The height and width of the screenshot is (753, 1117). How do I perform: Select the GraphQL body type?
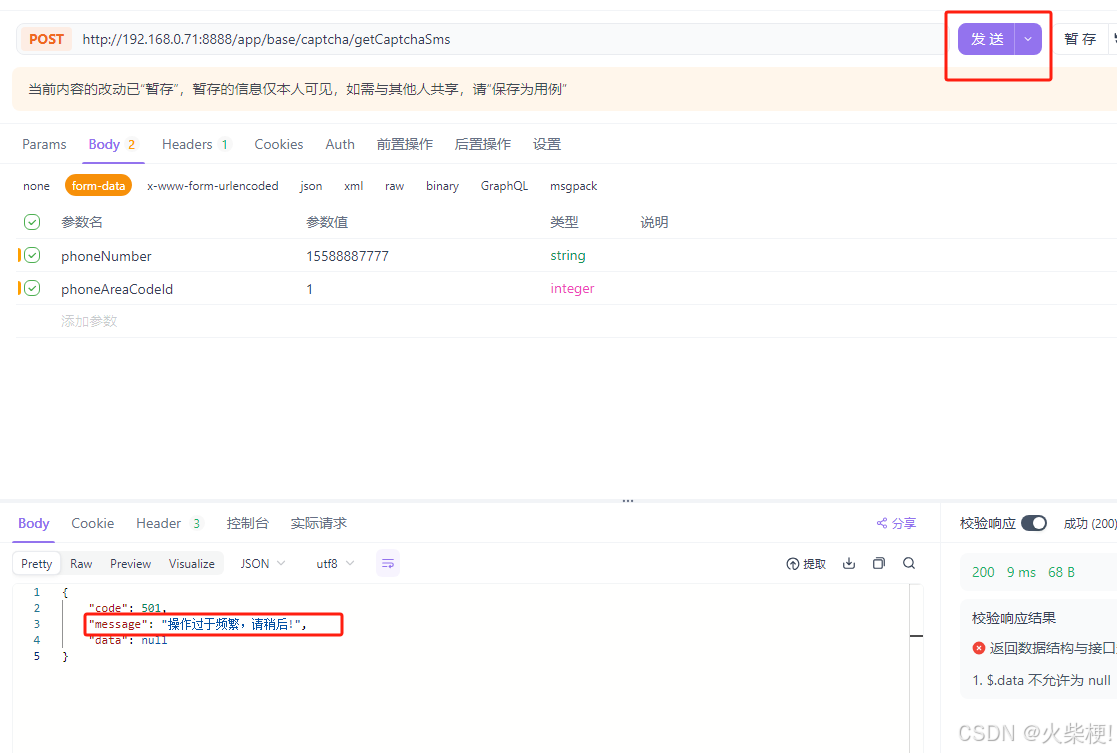pos(504,186)
